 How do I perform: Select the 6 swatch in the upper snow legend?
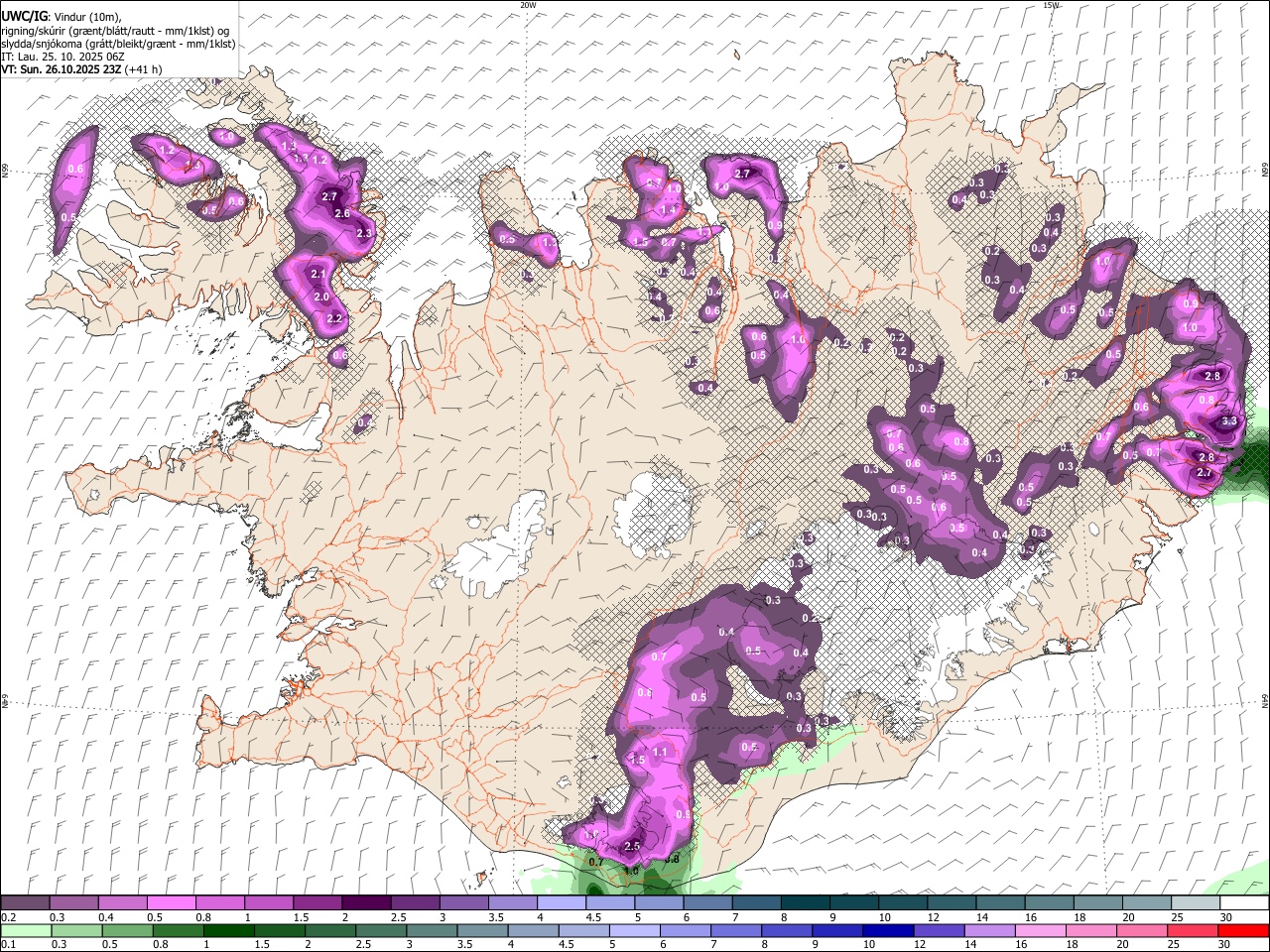pos(706,903)
